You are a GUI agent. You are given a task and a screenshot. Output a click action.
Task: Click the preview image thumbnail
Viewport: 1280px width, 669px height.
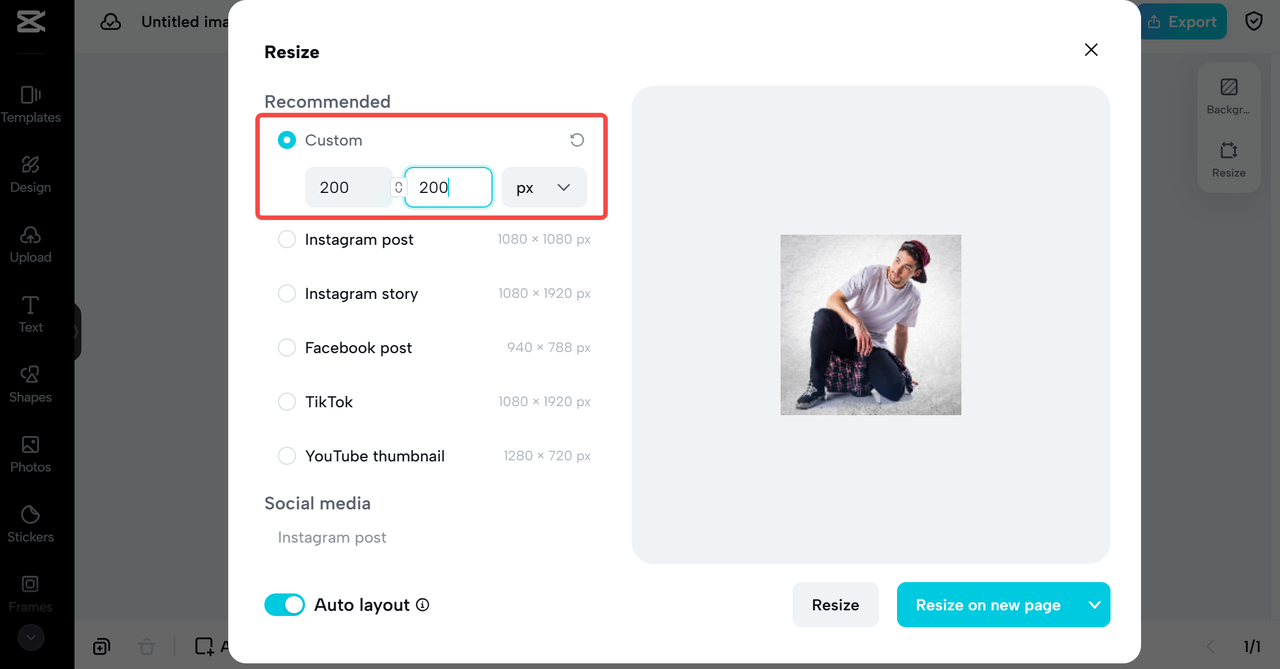[x=870, y=325]
